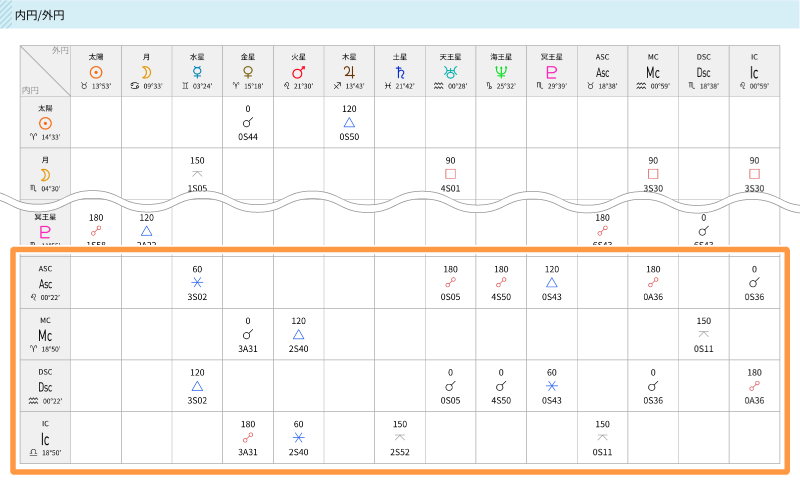The width and height of the screenshot is (800, 482).
Task: Select the Mercury glyph in the column header
Action: tap(197, 73)
